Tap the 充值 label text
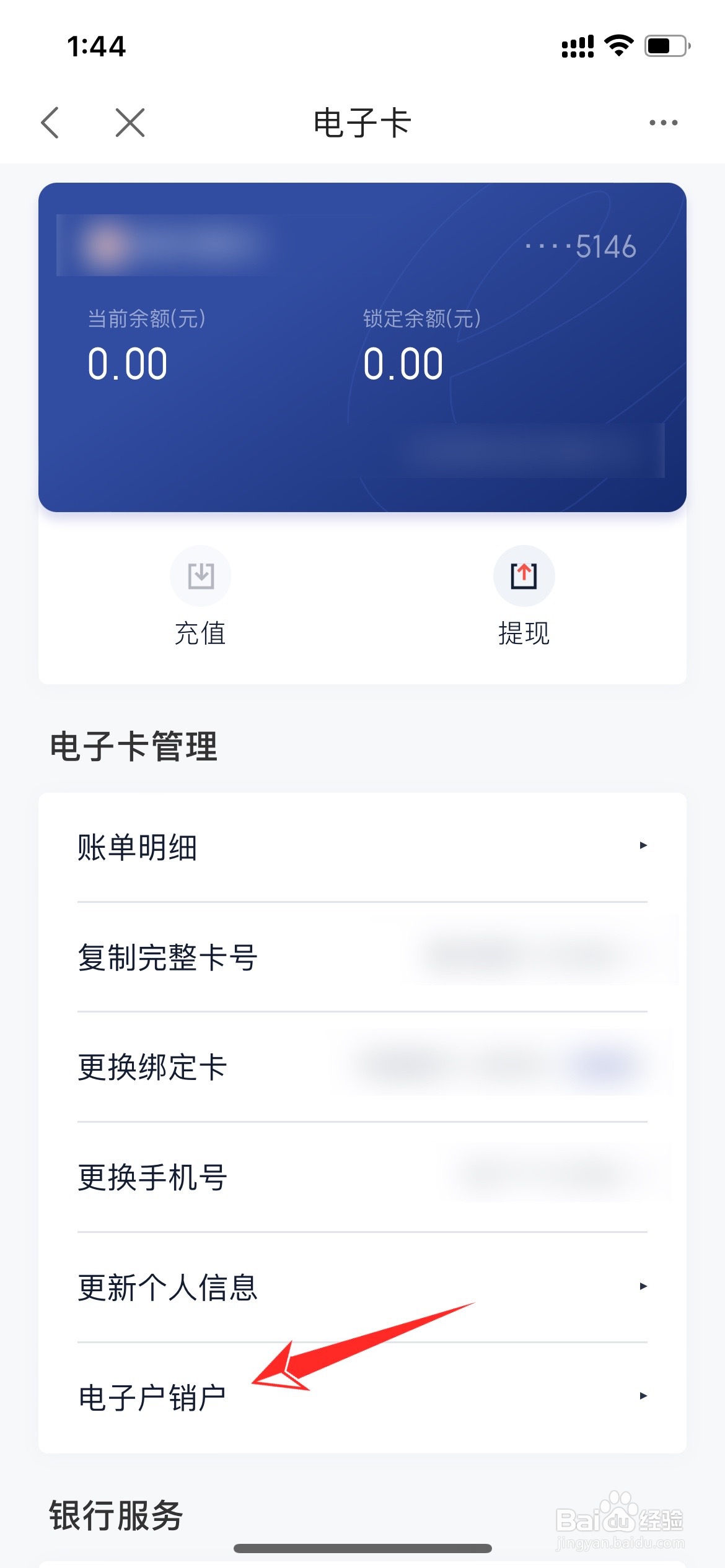Screen dimensions: 725x1568 (200, 634)
